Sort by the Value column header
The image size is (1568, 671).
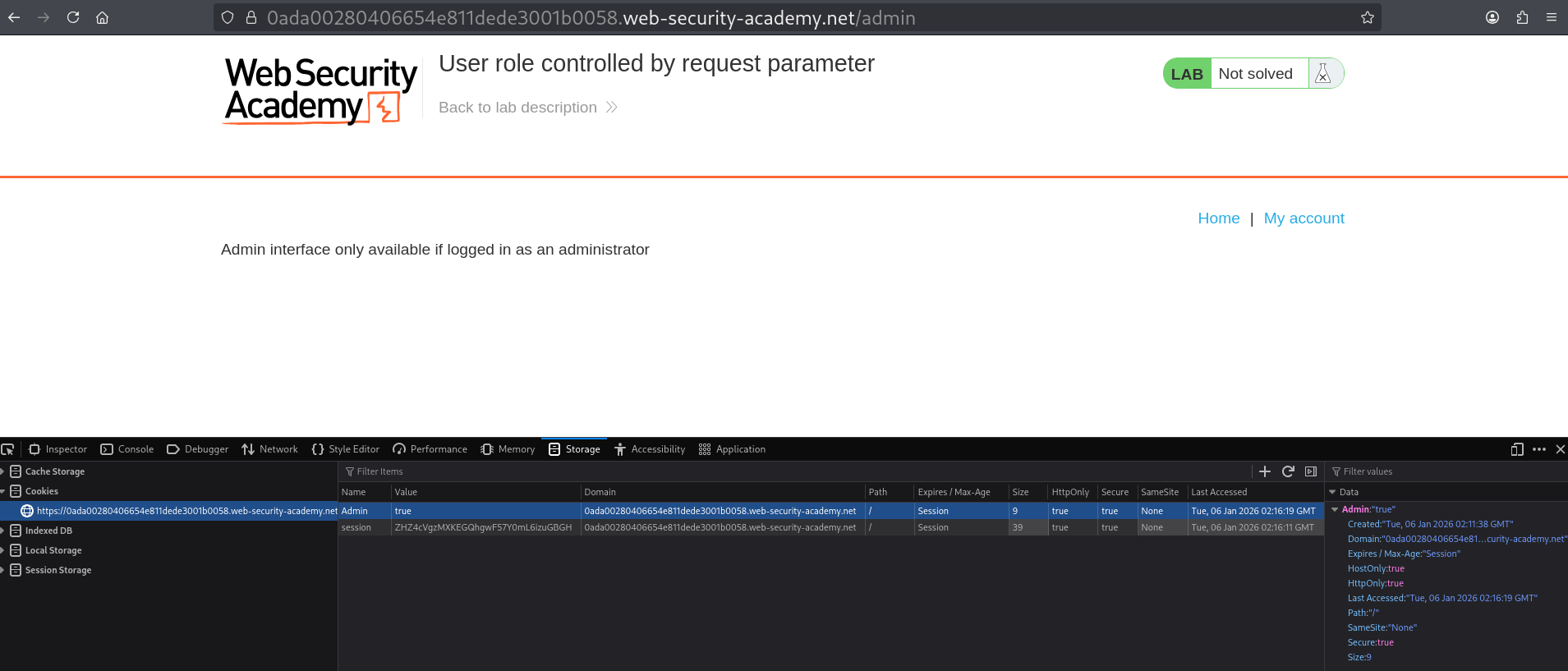(486, 492)
